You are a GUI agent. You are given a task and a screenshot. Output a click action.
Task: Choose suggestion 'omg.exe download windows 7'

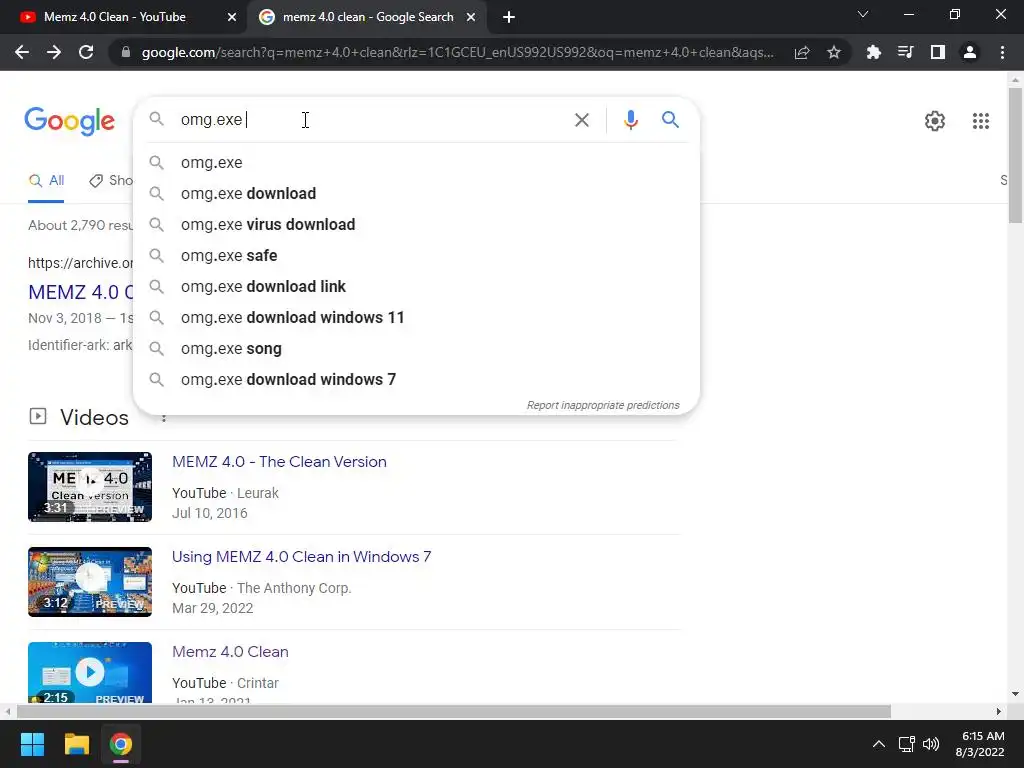point(416,379)
